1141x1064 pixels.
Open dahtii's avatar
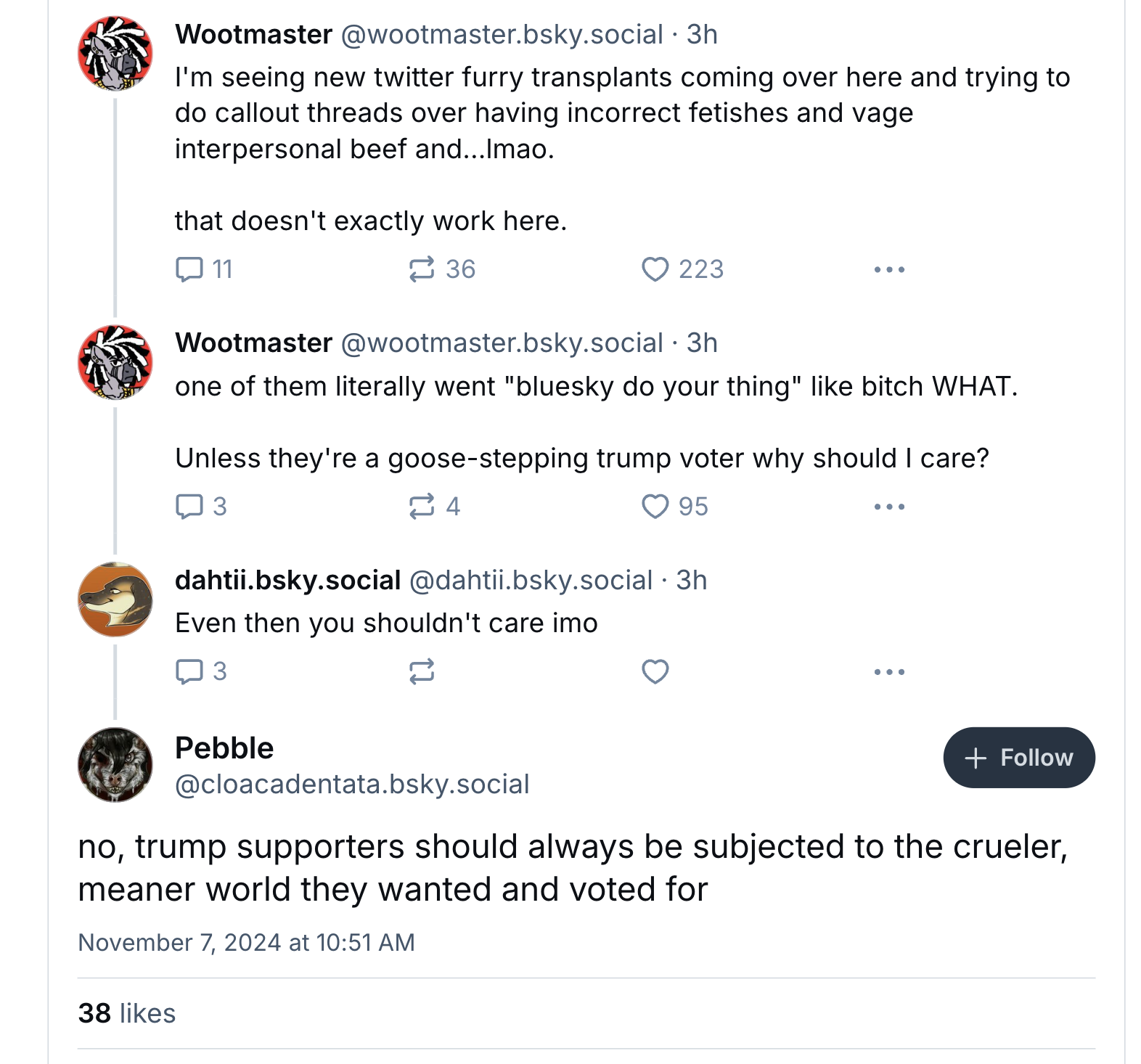(115, 599)
